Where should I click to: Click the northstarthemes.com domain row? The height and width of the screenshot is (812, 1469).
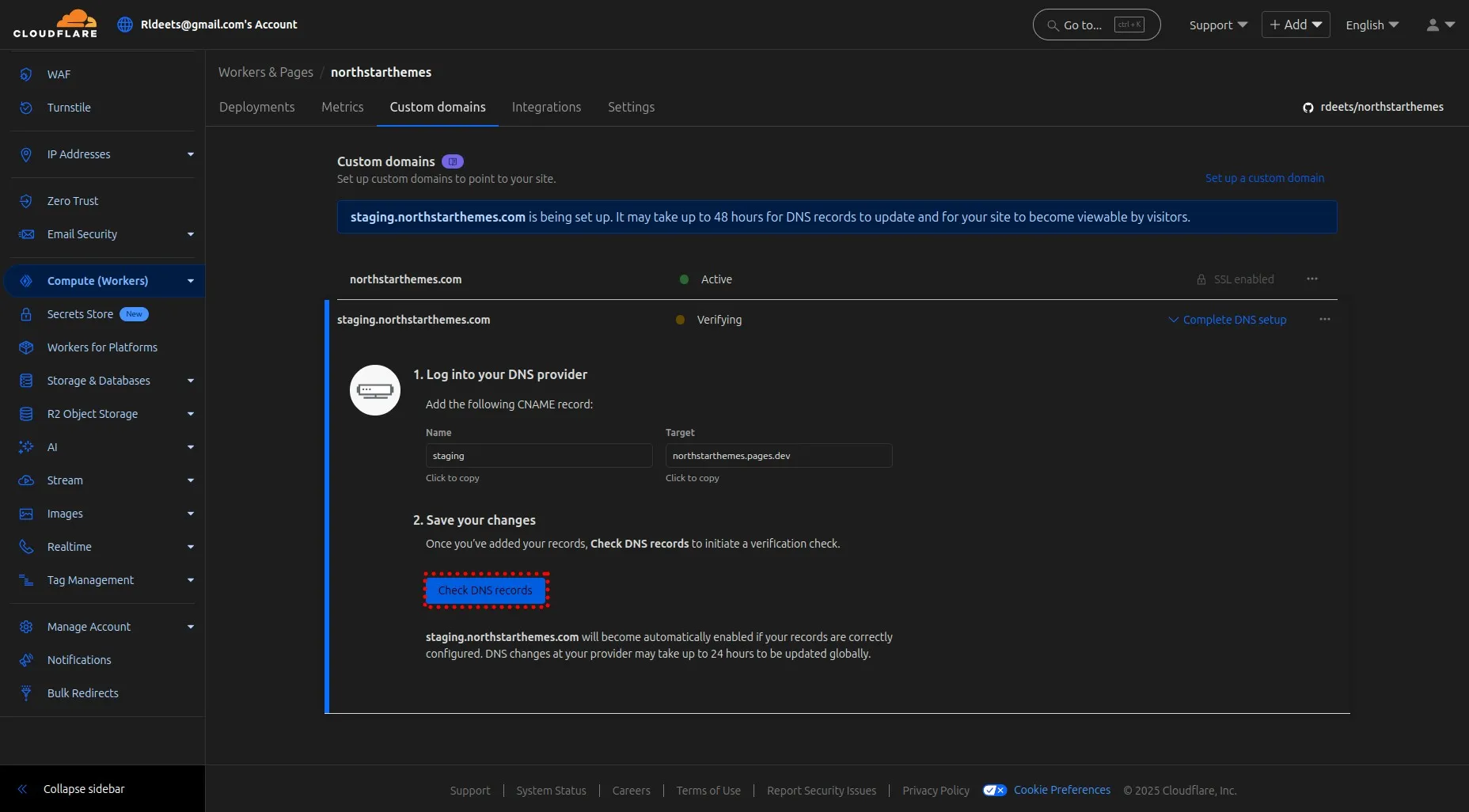[837, 279]
